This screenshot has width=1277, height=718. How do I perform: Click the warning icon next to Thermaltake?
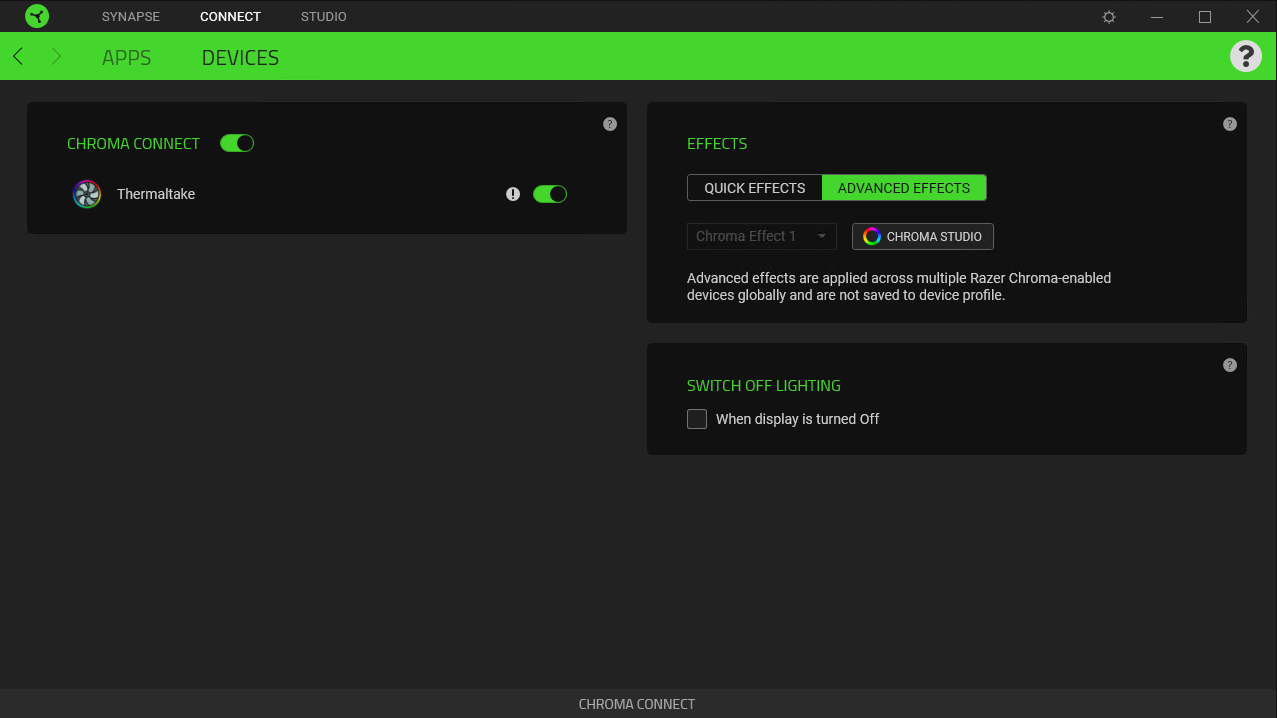click(513, 194)
